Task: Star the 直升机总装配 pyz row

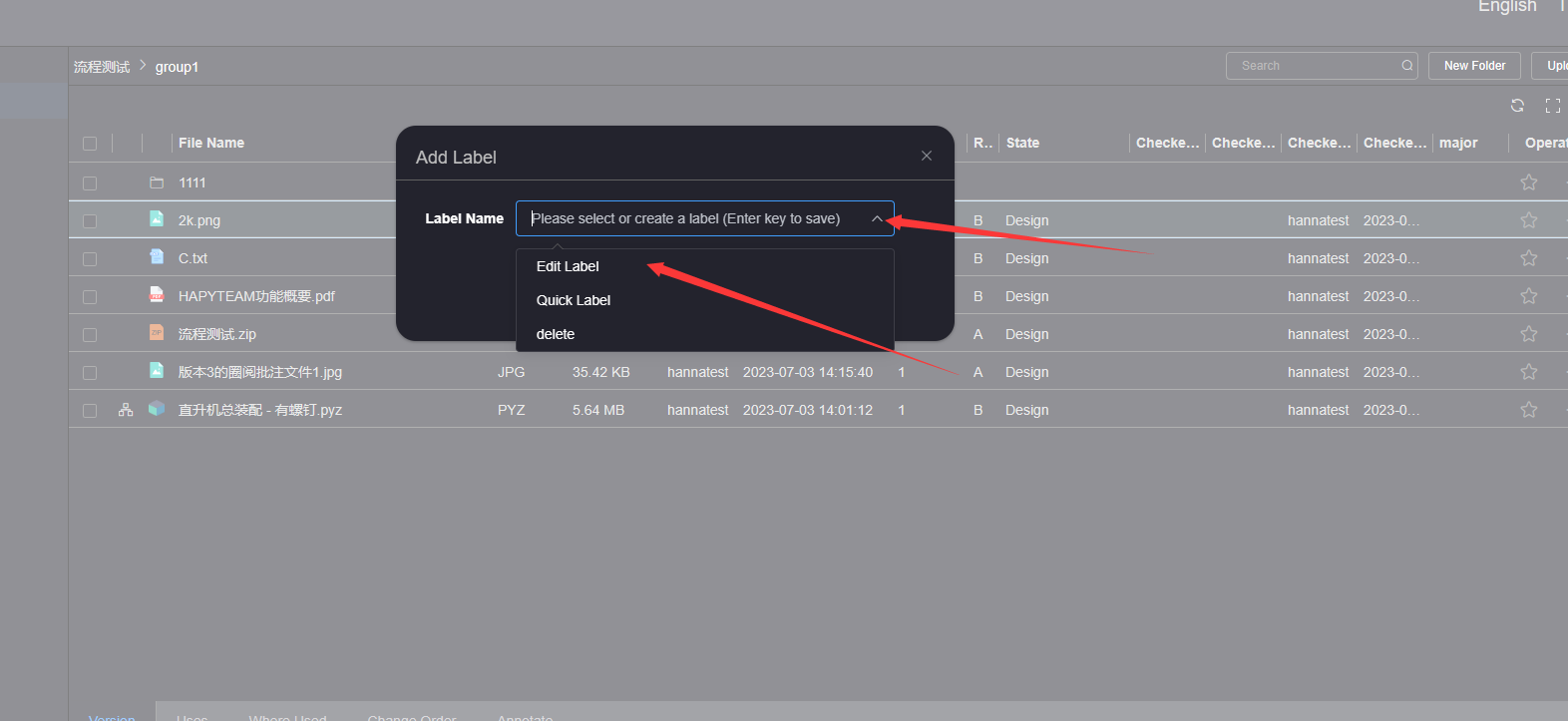Action: 1529,410
